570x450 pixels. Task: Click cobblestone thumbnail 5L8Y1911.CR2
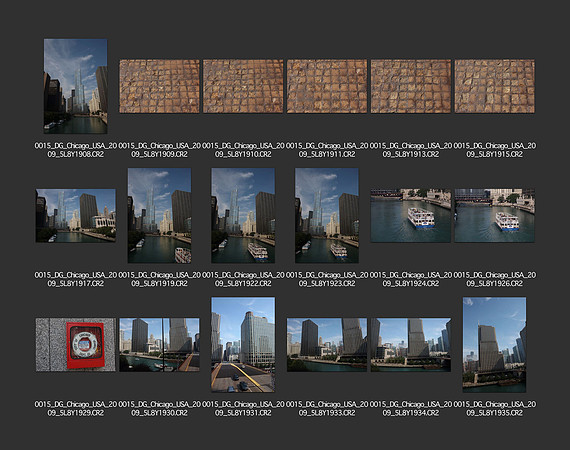327,87
